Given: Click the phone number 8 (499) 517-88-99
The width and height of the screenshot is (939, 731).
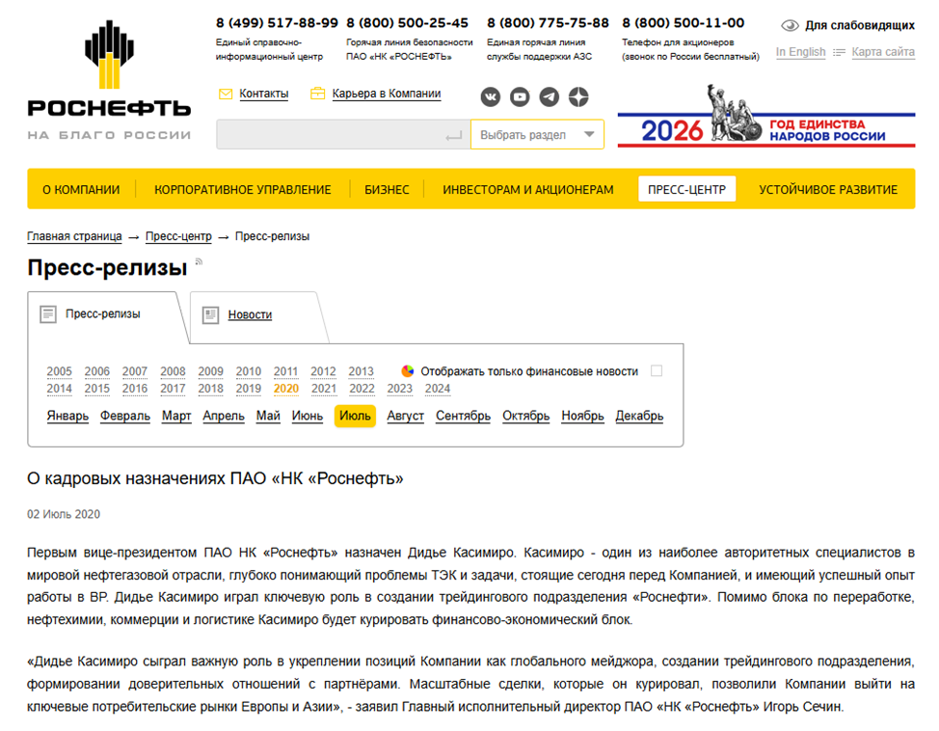Looking at the screenshot, I should click(277, 23).
